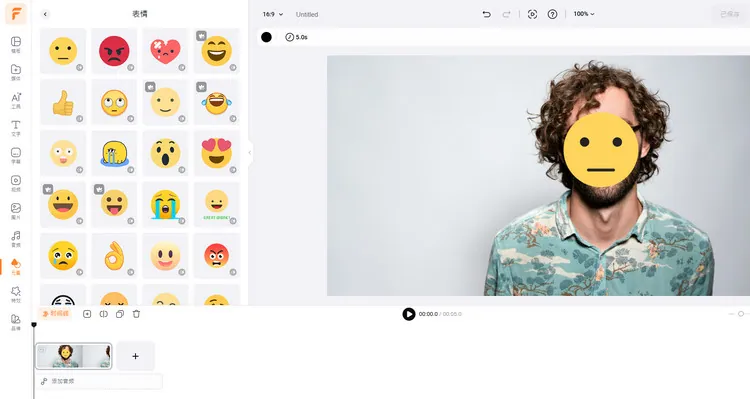Add the bandaged broken heart sticker

(x=165, y=51)
